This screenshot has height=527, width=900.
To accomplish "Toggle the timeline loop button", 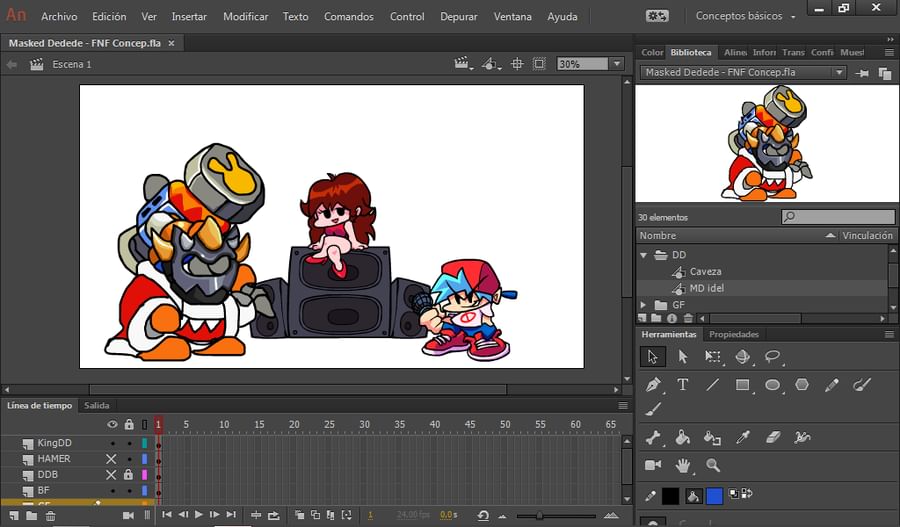I will click(x=274, y=516).
